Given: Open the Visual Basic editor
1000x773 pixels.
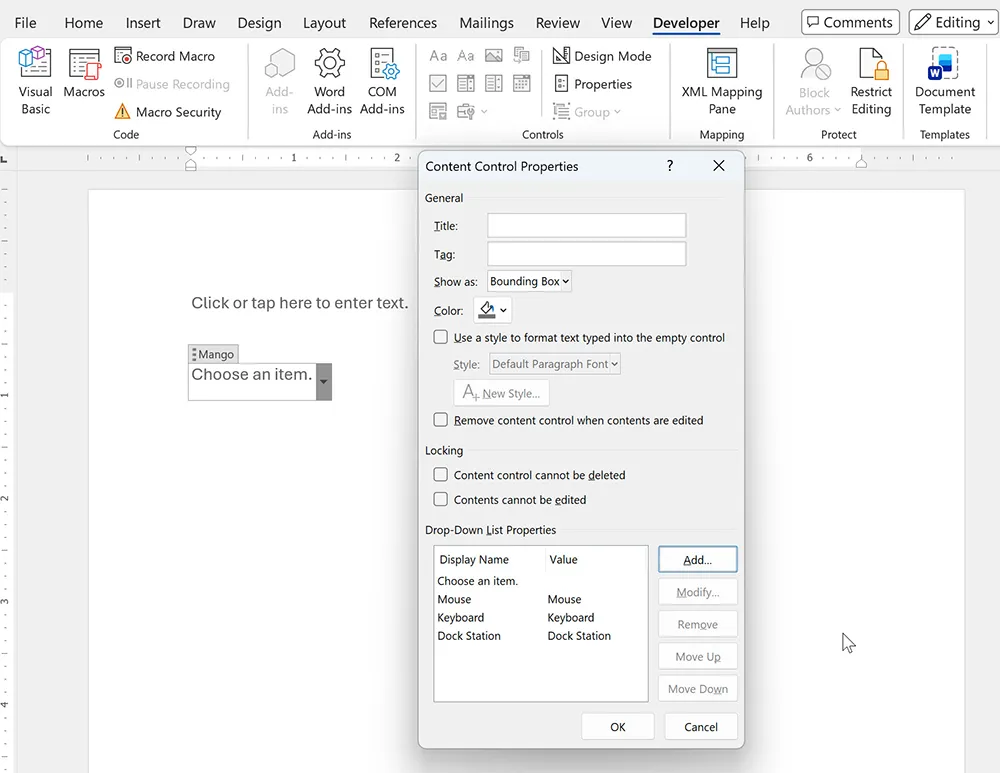Looking at the screenshot, I should [x=34, y=80].
